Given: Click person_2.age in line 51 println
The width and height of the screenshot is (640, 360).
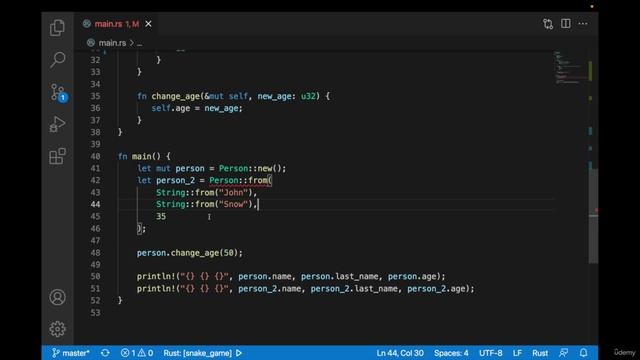Looking at the screenshot, I should click(x=436, y=289).
